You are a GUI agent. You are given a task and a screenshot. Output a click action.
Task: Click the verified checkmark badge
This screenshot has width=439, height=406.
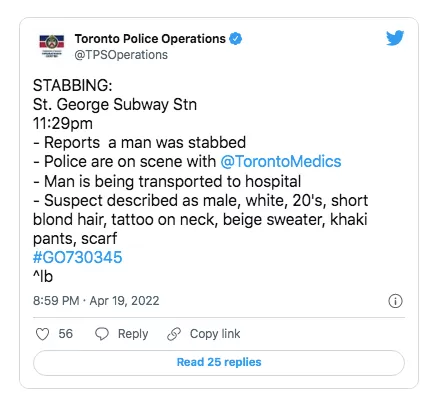[236, 39]
